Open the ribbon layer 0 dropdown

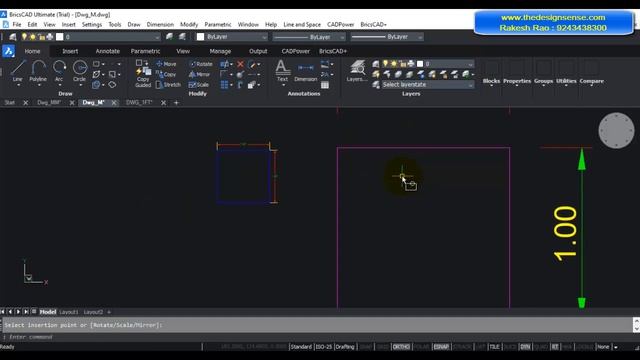tap(470, 64)
